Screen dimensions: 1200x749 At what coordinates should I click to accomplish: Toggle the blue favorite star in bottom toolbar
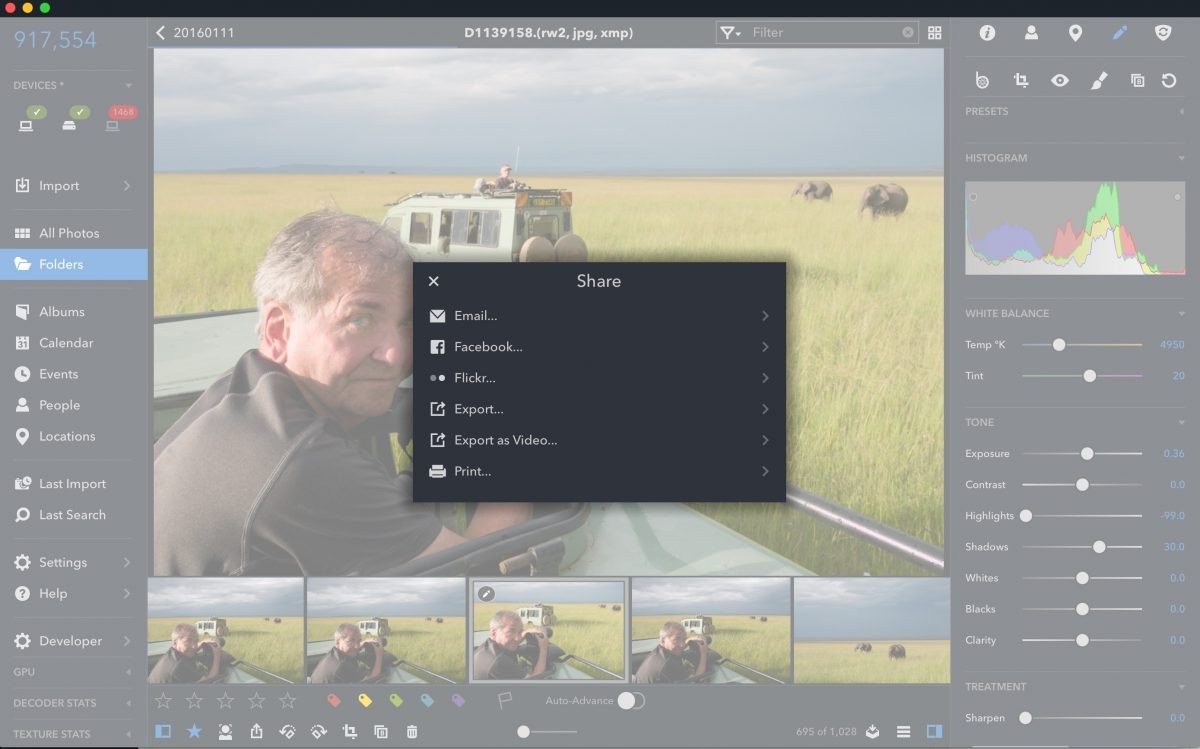194,732
